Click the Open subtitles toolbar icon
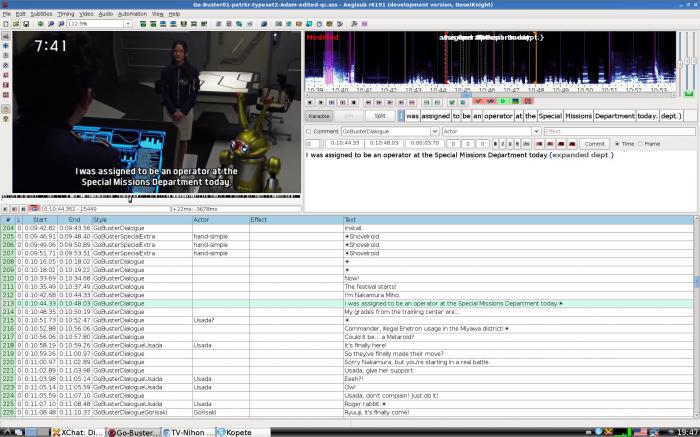The width and height of the screenshot is (700, 437). coord(16,24)
